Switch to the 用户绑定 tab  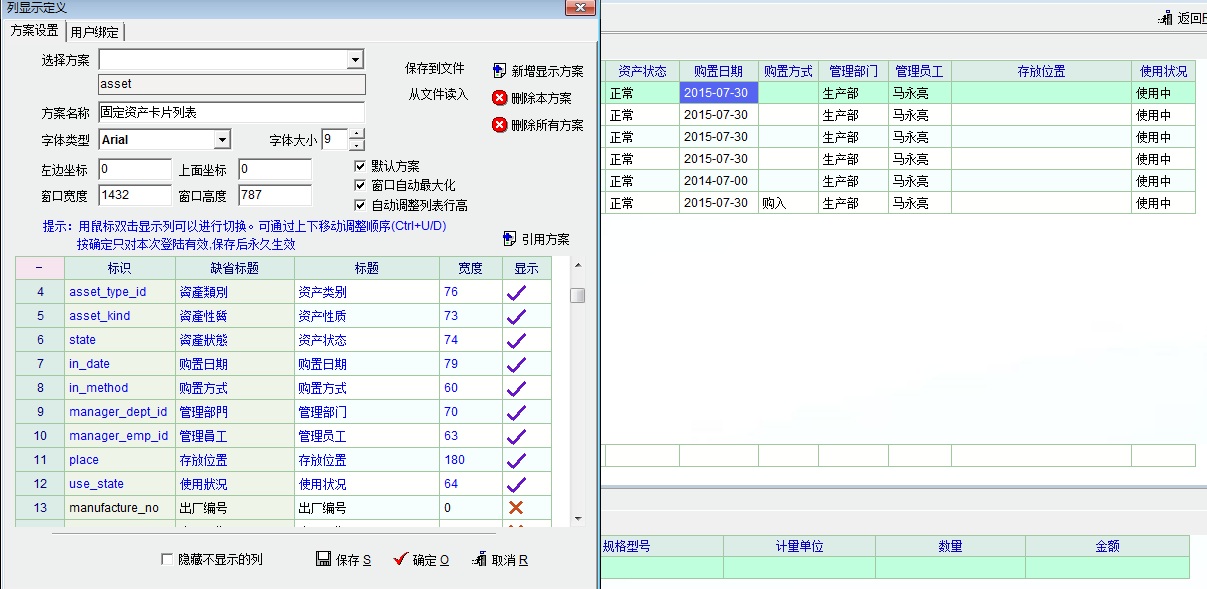coord(95,32)
